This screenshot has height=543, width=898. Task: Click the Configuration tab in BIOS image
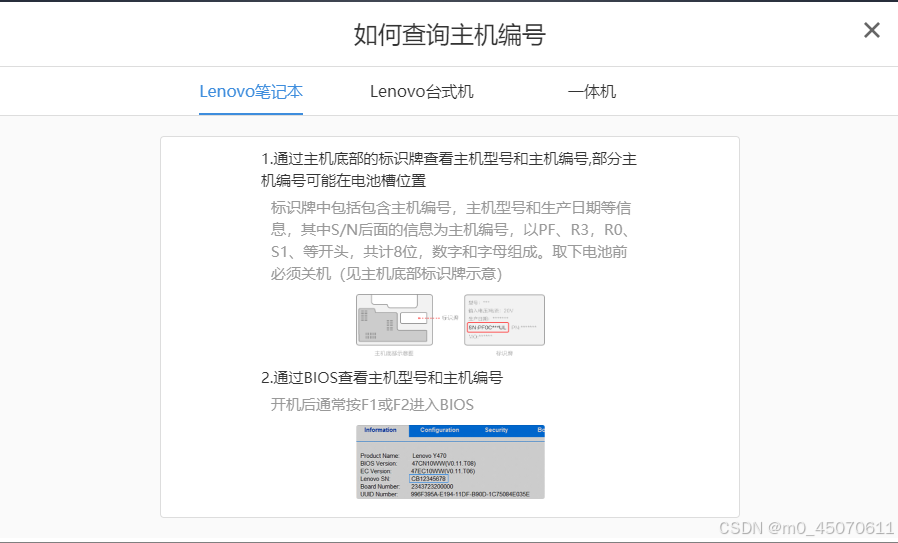[439, 430]
